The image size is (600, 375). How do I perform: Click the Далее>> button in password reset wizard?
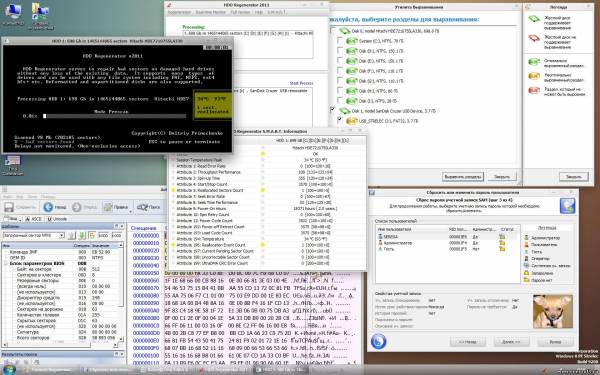pos(511,341)
